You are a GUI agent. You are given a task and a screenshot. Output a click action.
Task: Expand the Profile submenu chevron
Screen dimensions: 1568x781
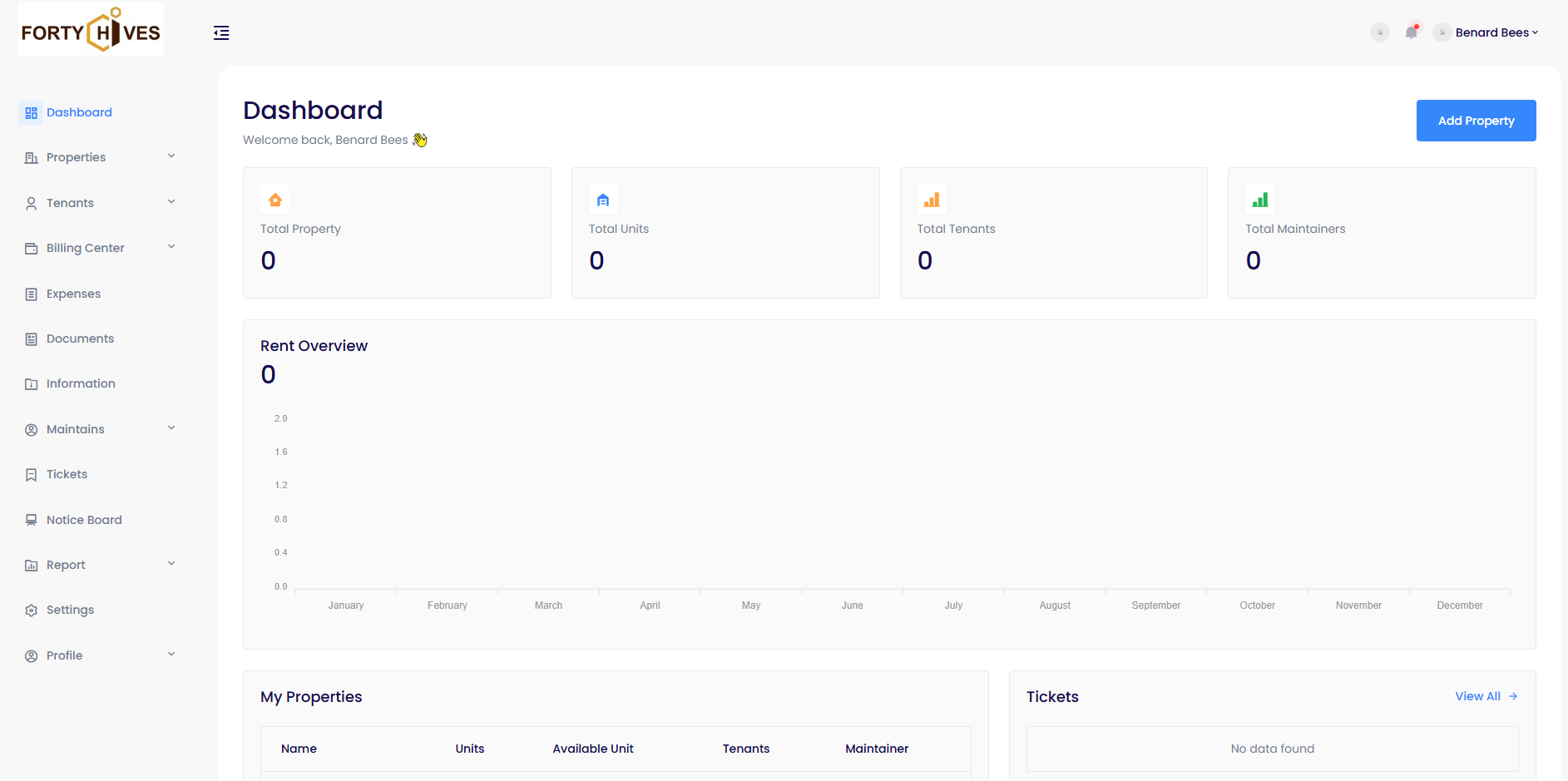[171, 655]
